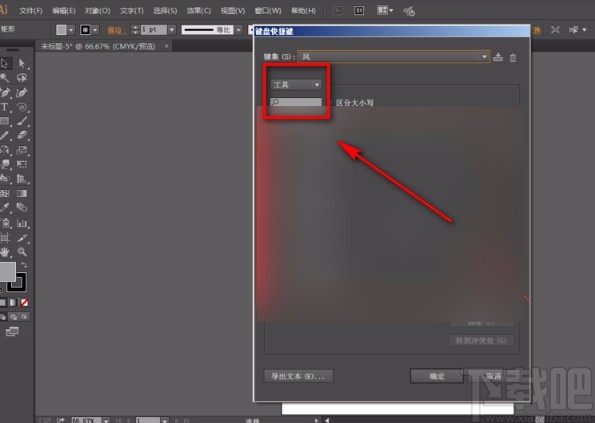Open the 编辑(E) menu
The height and width of the screenshot is (423, 595).
pyautogui.click(x=64, y=11)
